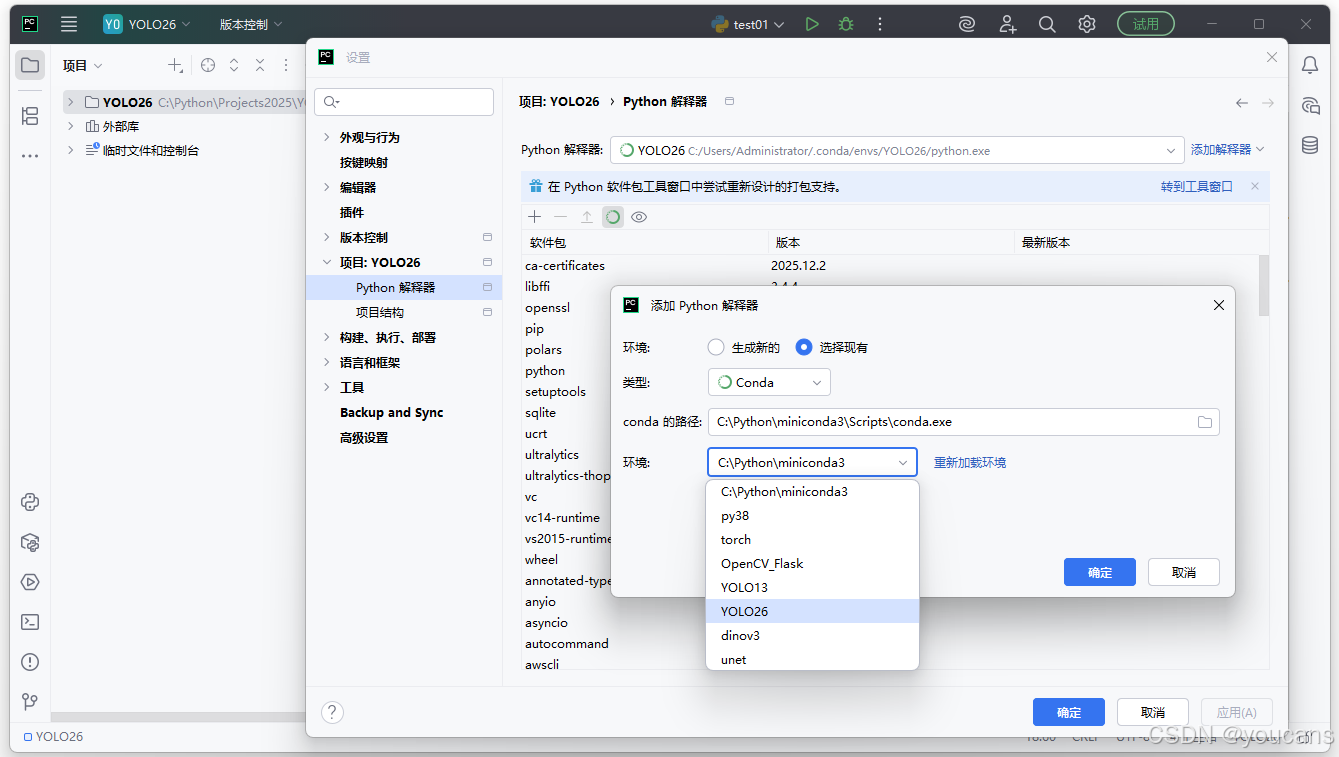Screen dimensions: 1339x757
Task: Browse for conda path folder icon
Action: click(1205, 422)
